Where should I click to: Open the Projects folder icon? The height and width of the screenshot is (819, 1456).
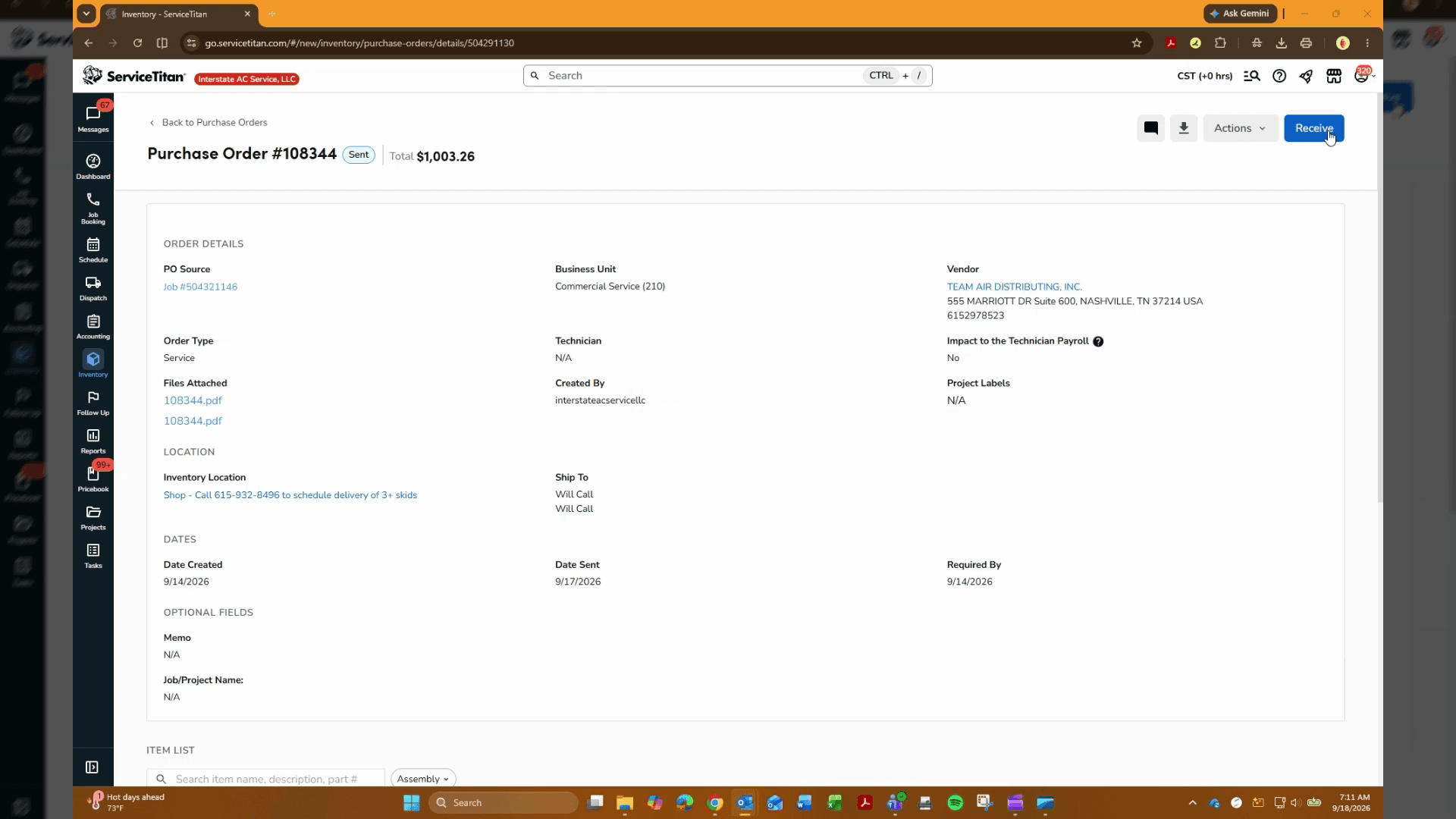click(x=93, y=517)
